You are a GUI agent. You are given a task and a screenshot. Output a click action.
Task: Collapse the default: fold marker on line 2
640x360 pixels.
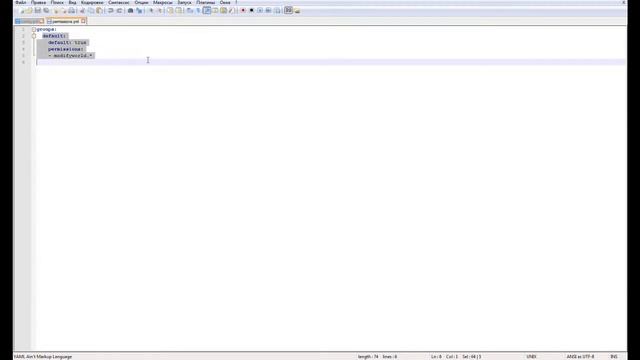(x=34, y=36)
